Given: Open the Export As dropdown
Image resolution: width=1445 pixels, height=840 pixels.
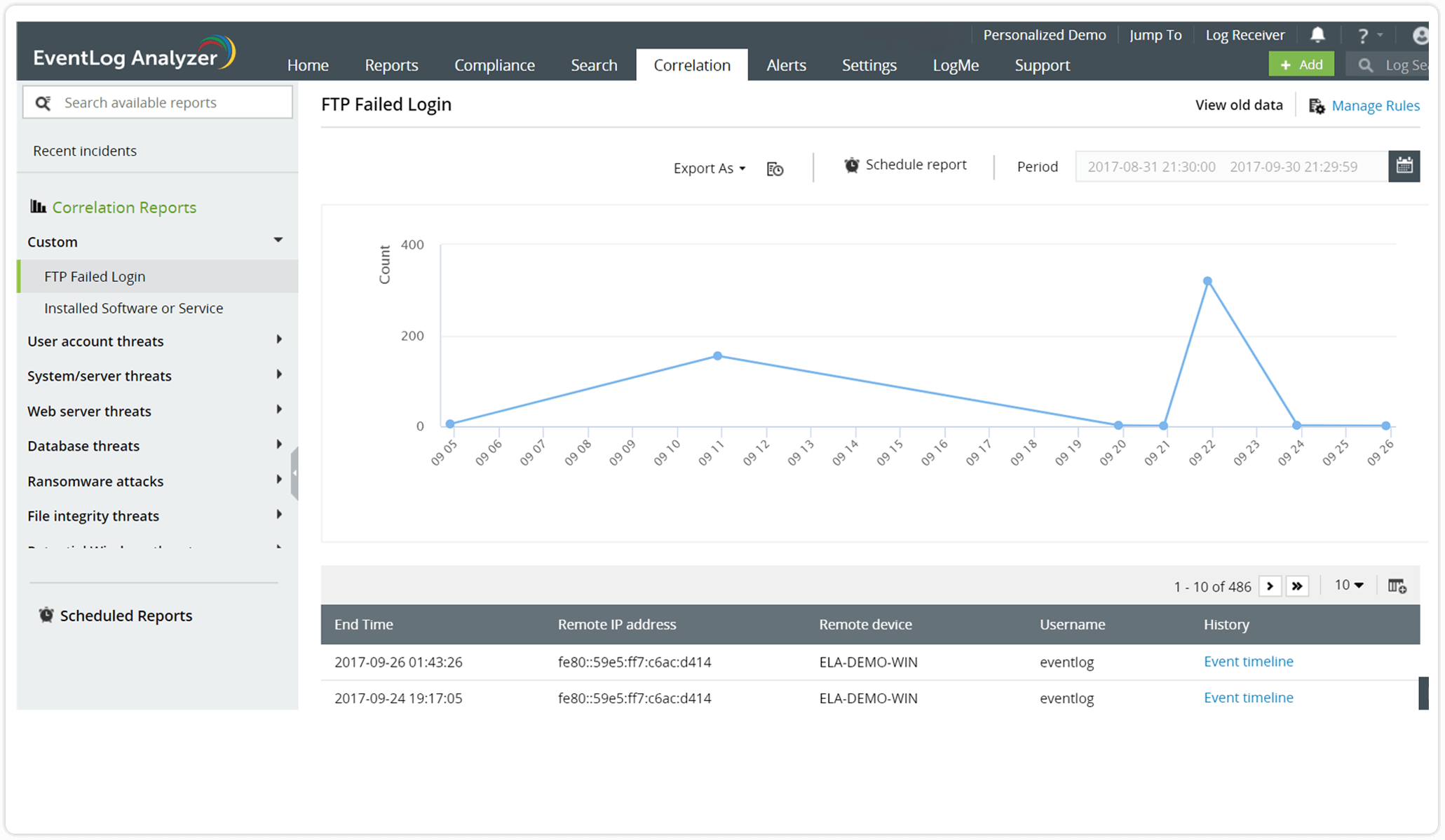Looking at the screenshot, I should click(x=709, y=168).
